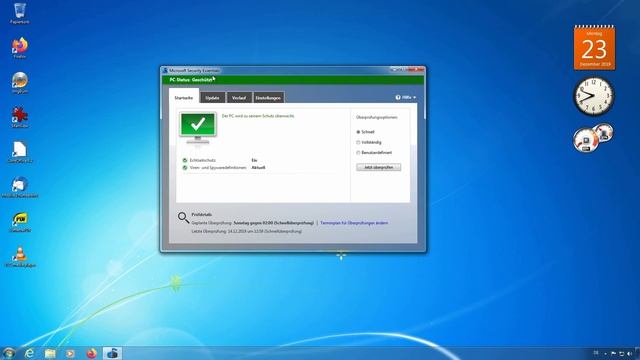Open the ImgBurn disc desktop shortcut
The height and width of the screenshot is (360, 640).
pos(20,82)
